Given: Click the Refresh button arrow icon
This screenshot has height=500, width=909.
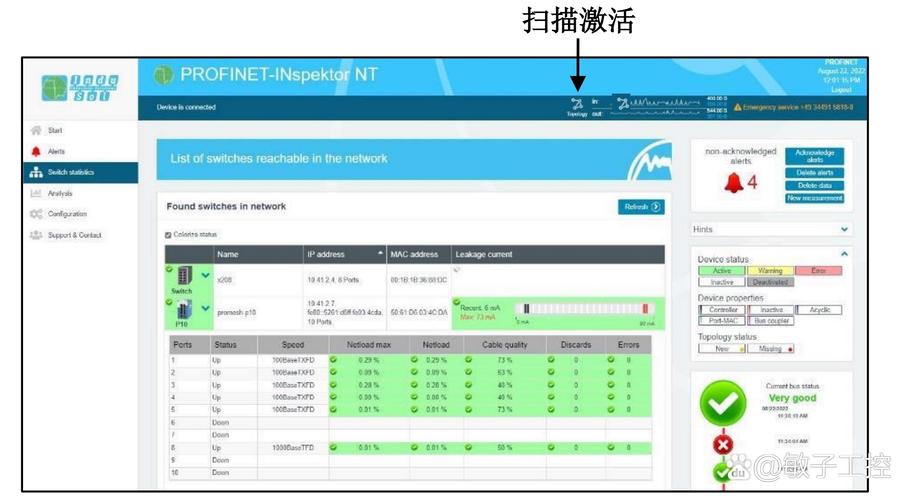Looking at the screenshot, I should [x=656, y=207].
